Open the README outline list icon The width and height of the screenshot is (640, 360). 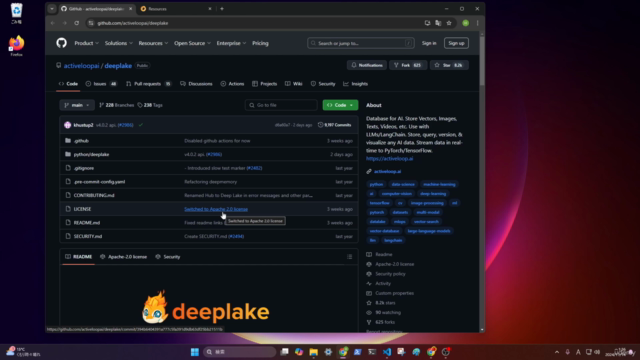coord(349,257)
